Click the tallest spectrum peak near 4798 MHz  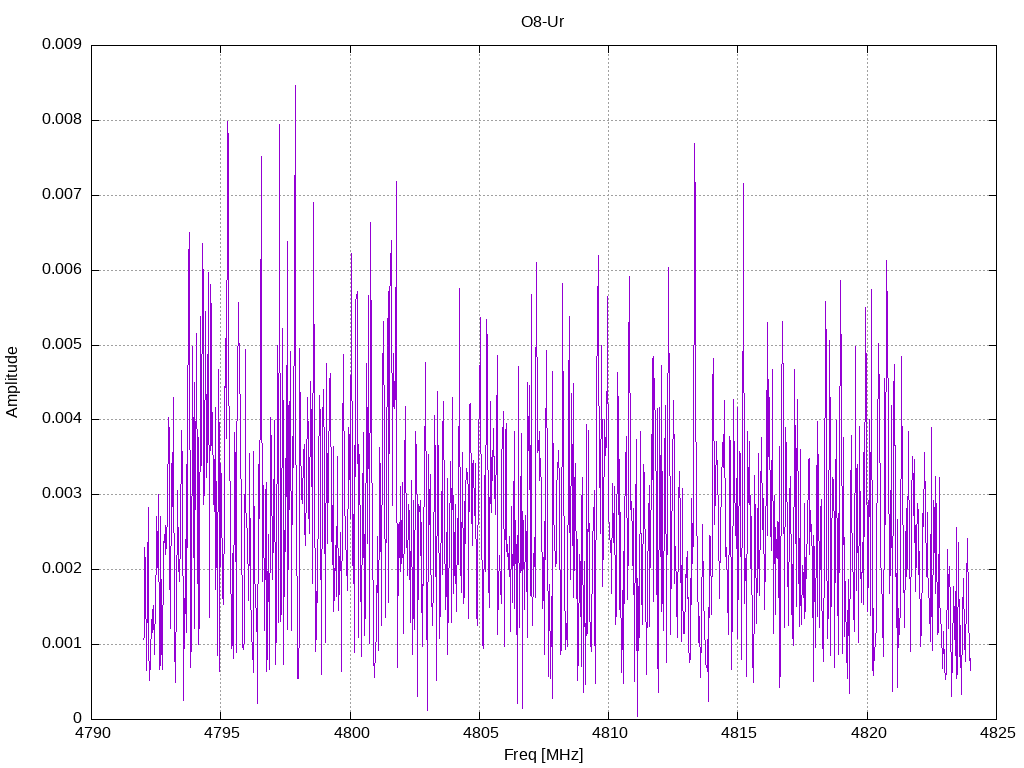[x=295, y=87]
